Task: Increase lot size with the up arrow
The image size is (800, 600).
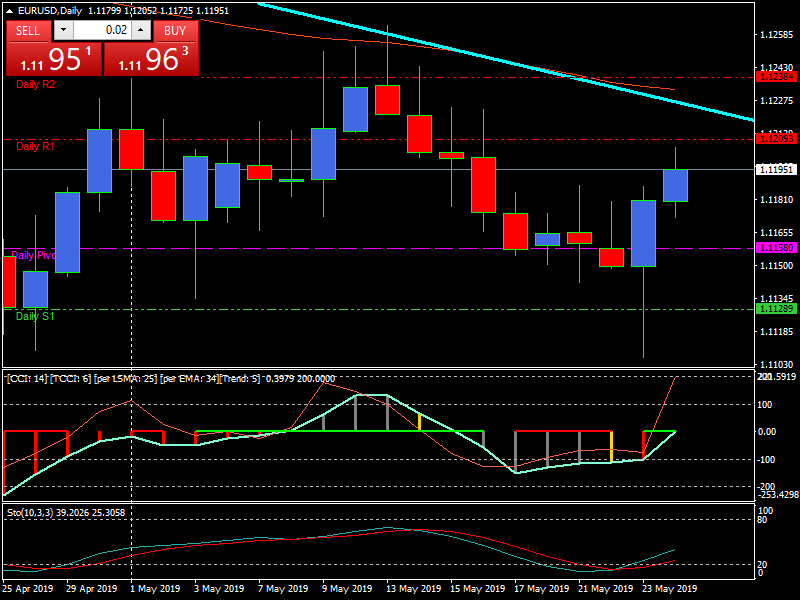Action: point(140,31)
